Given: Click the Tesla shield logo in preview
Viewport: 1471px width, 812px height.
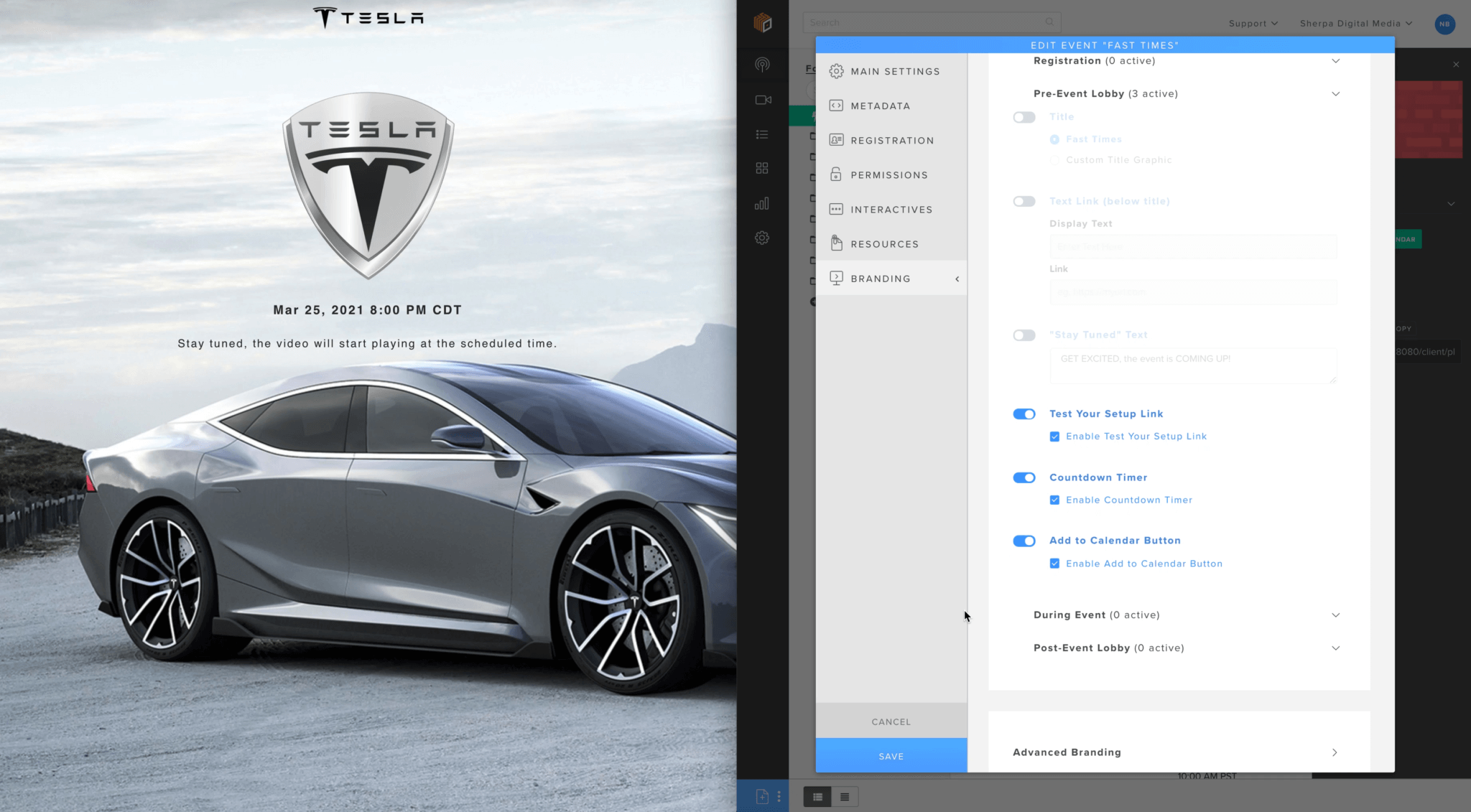Looking at the screenshot, I should click(368, 185).
